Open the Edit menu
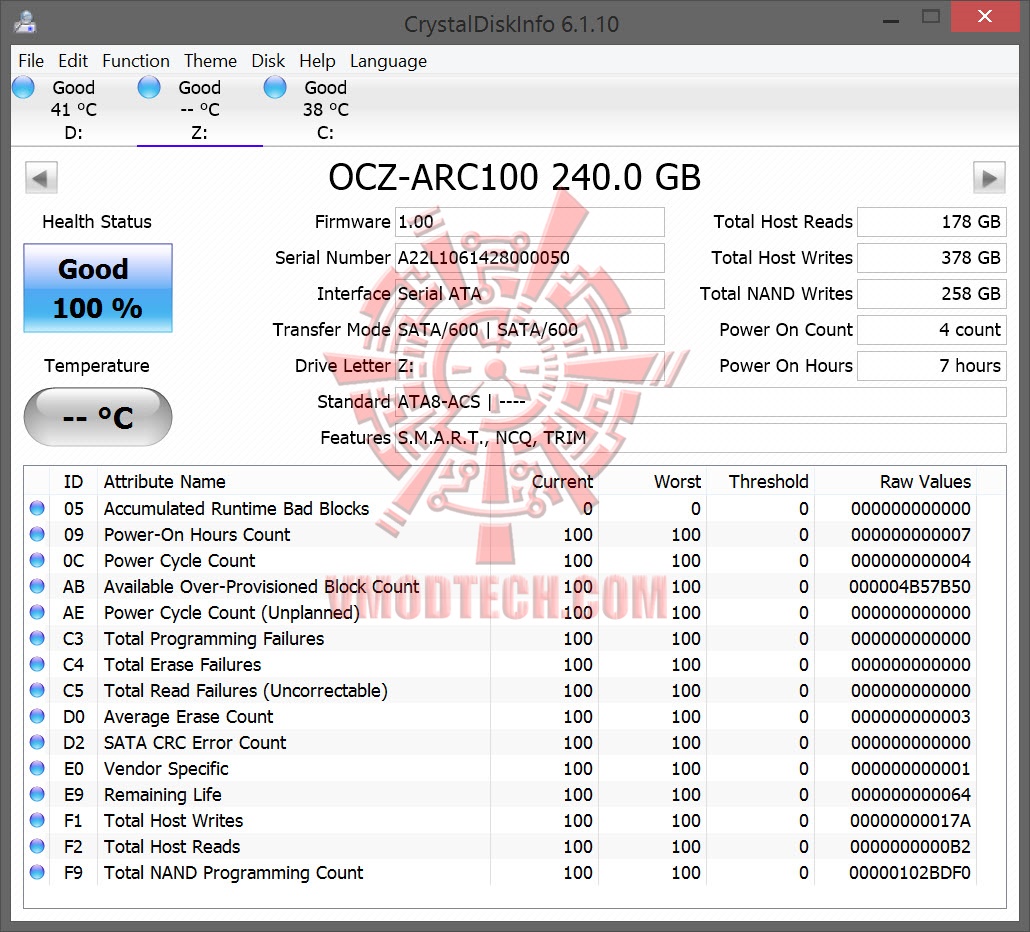This screenshot has width=1030, height=932. [x=73, y=61]
